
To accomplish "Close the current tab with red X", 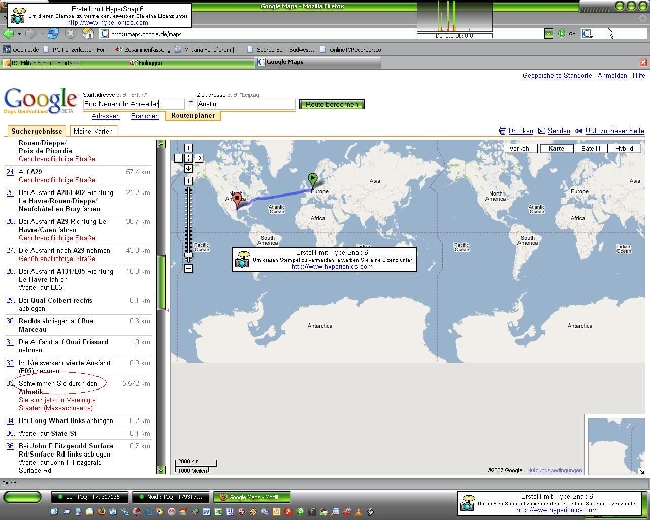I will pos(643,62).
